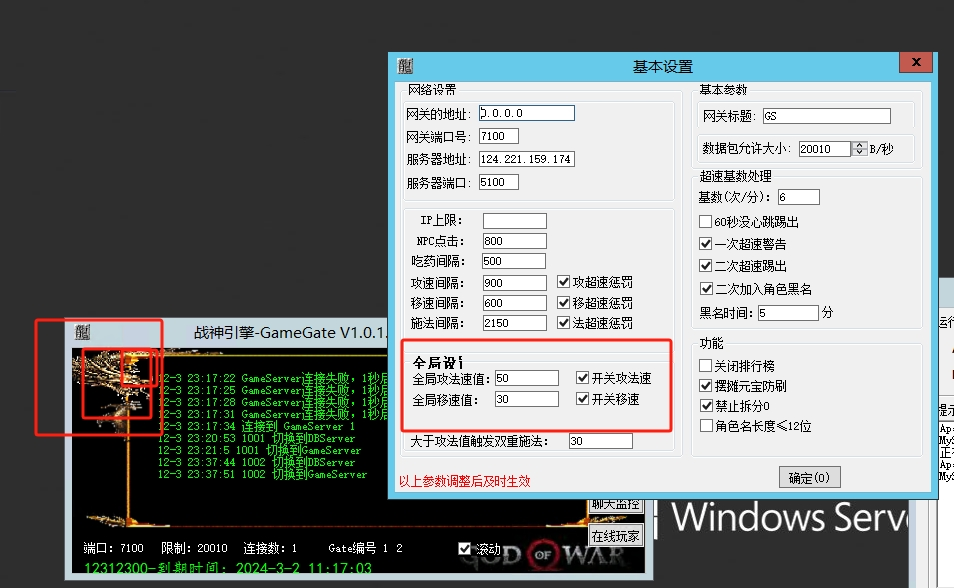954x588 pixels.
Task: Toggle the 滚动 checkbox in GameGate window
Action: (464, 548)
